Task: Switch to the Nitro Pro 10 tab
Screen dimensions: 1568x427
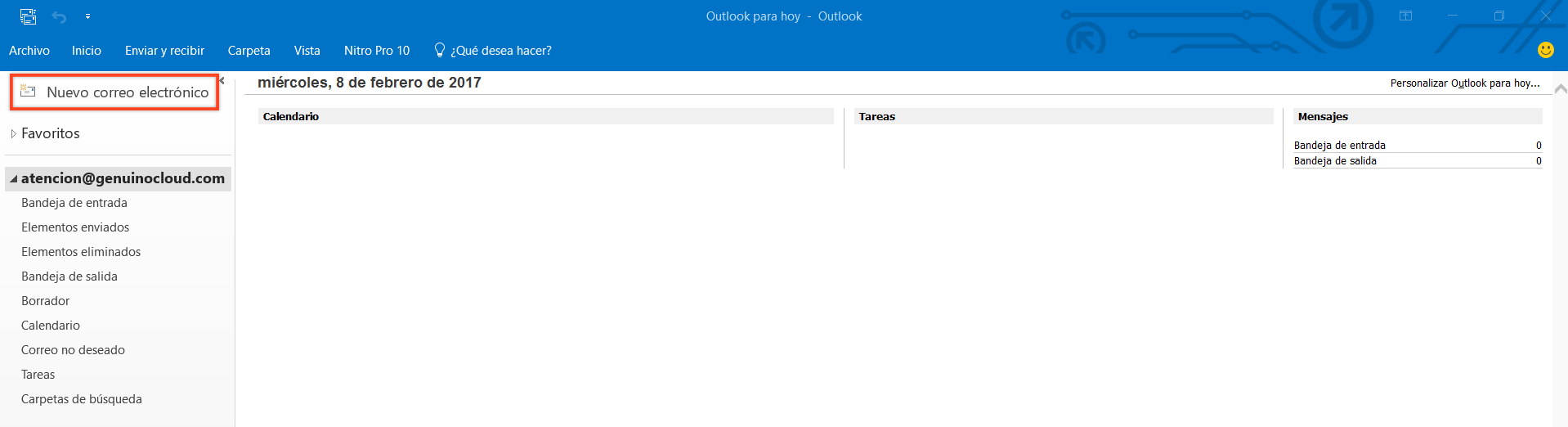Action: pyautogui.click(x=377, y=51)
